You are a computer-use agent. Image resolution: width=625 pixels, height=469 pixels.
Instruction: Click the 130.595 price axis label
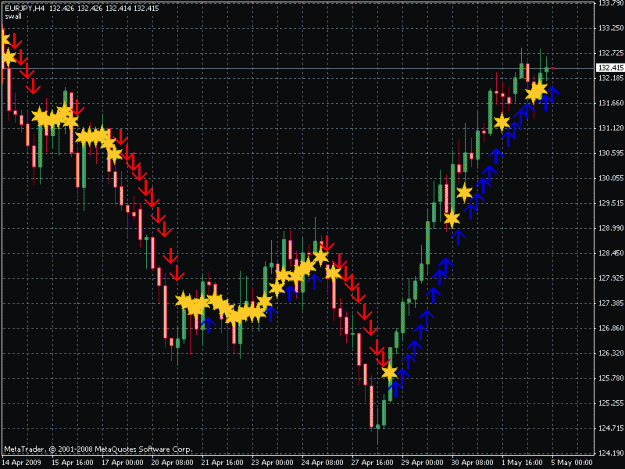click(611, 153)
